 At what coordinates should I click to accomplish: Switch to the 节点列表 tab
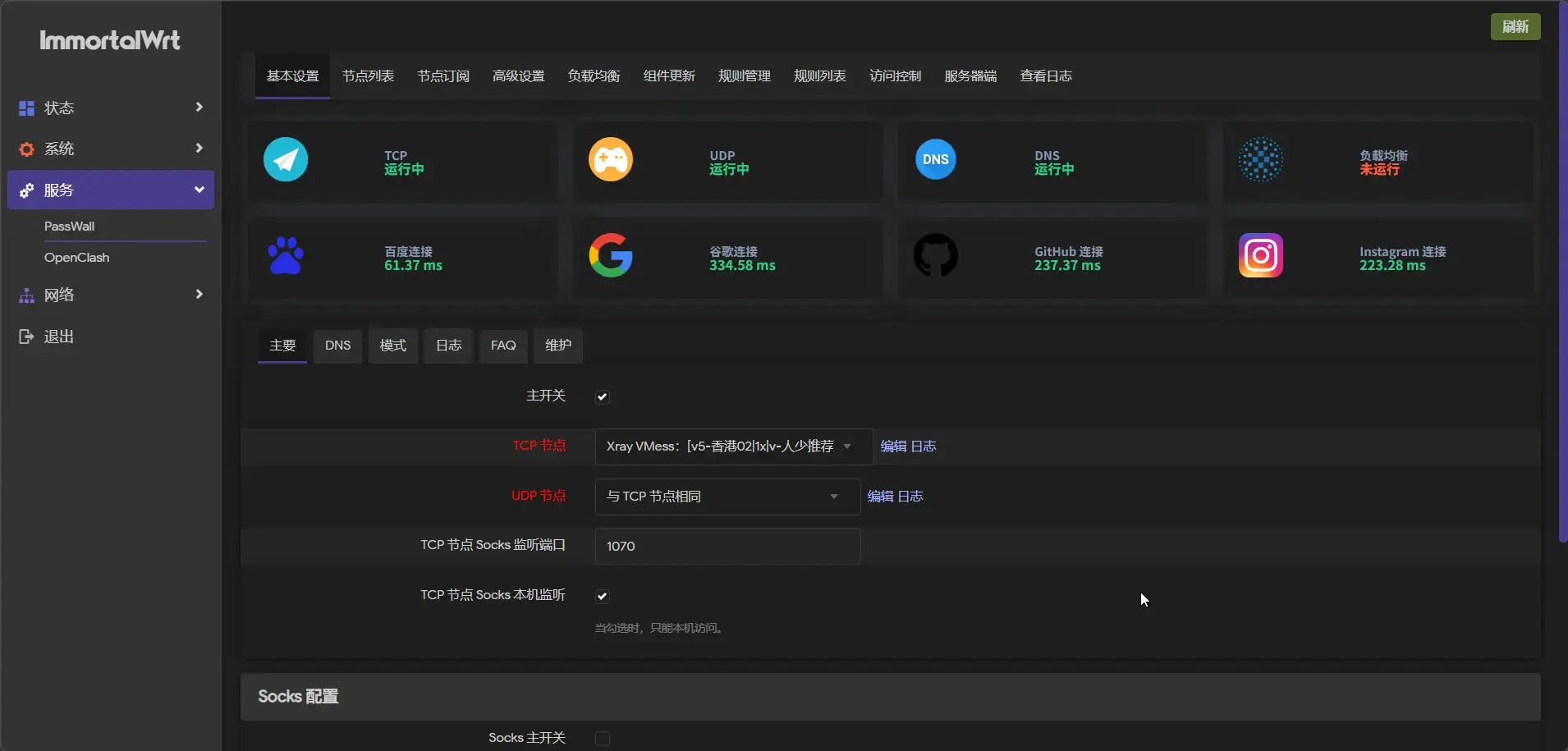(368, 76)
